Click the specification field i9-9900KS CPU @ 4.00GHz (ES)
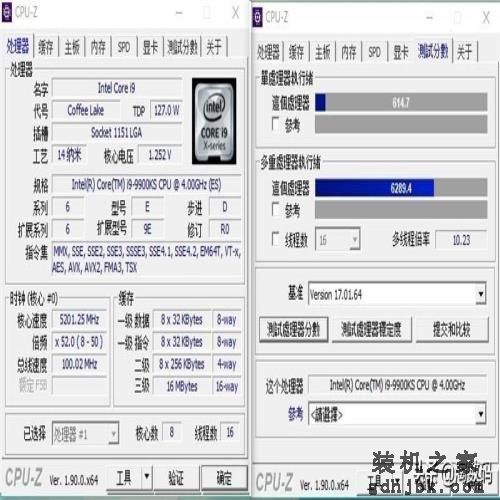Screen dimensions: 500x500 tap(147, 184)
